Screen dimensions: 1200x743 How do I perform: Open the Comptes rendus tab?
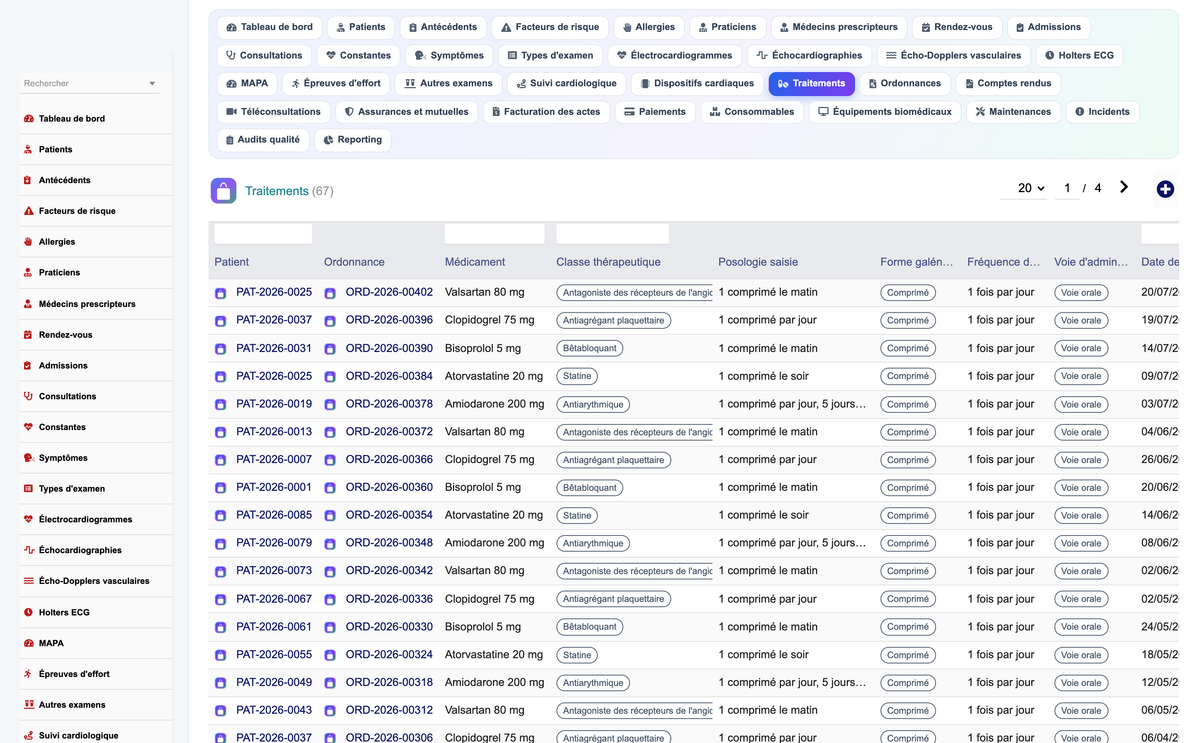coord(1007,84)
